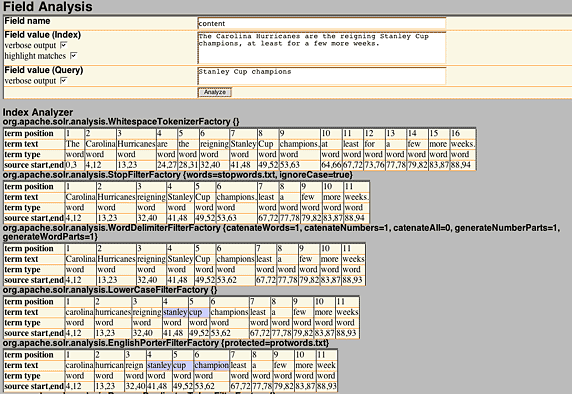Click the EnglishPorterFilterFactory heading text
The width and height of the screenshot is (572, 394).
pyautogui.click(x=166, y=343)
